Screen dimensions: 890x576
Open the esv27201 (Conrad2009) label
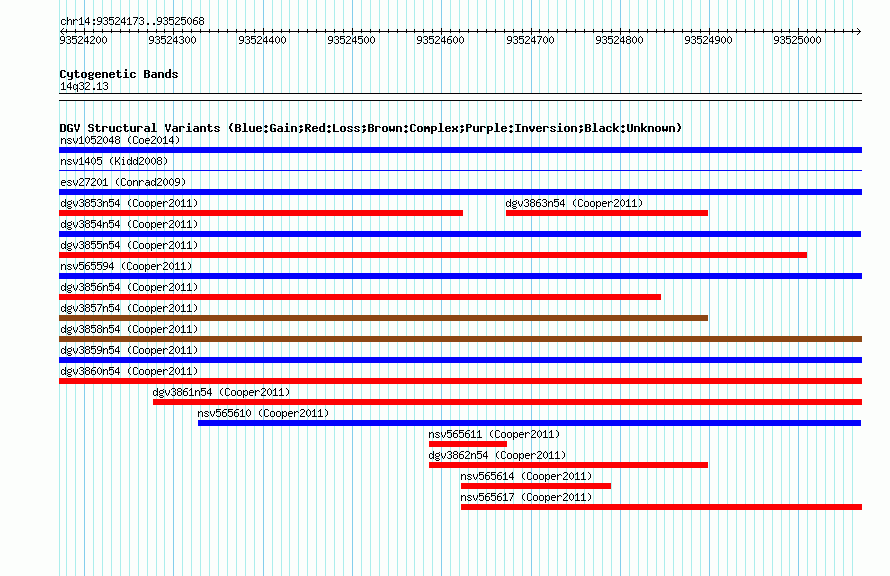click(x=123, y=182)
